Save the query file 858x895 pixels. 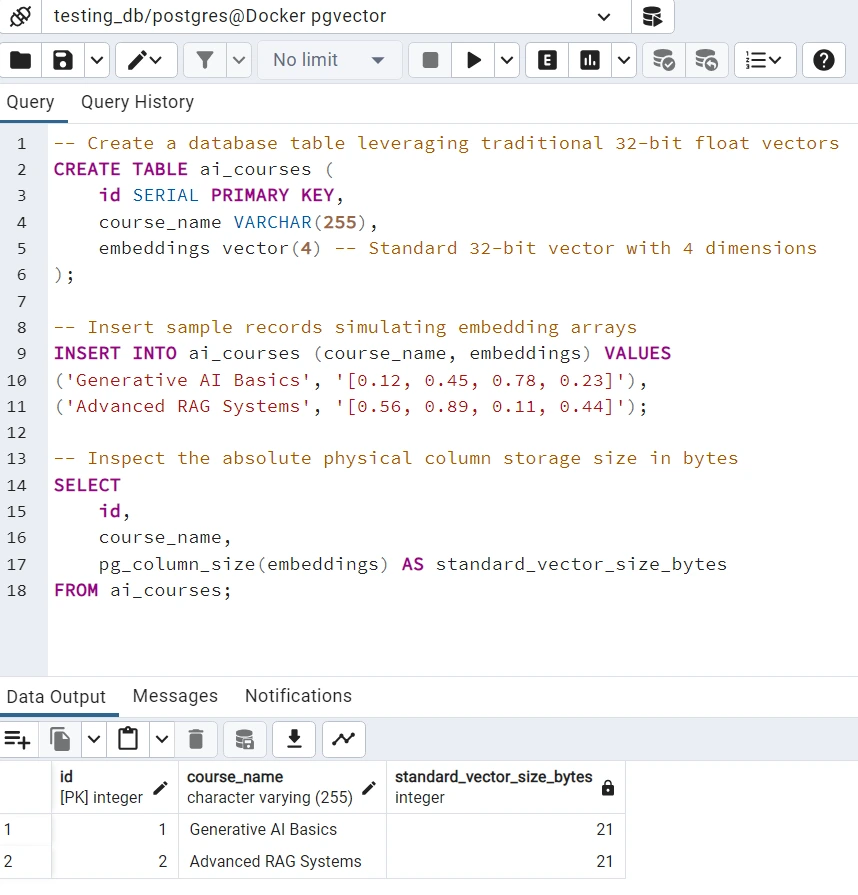pos(63,60)
